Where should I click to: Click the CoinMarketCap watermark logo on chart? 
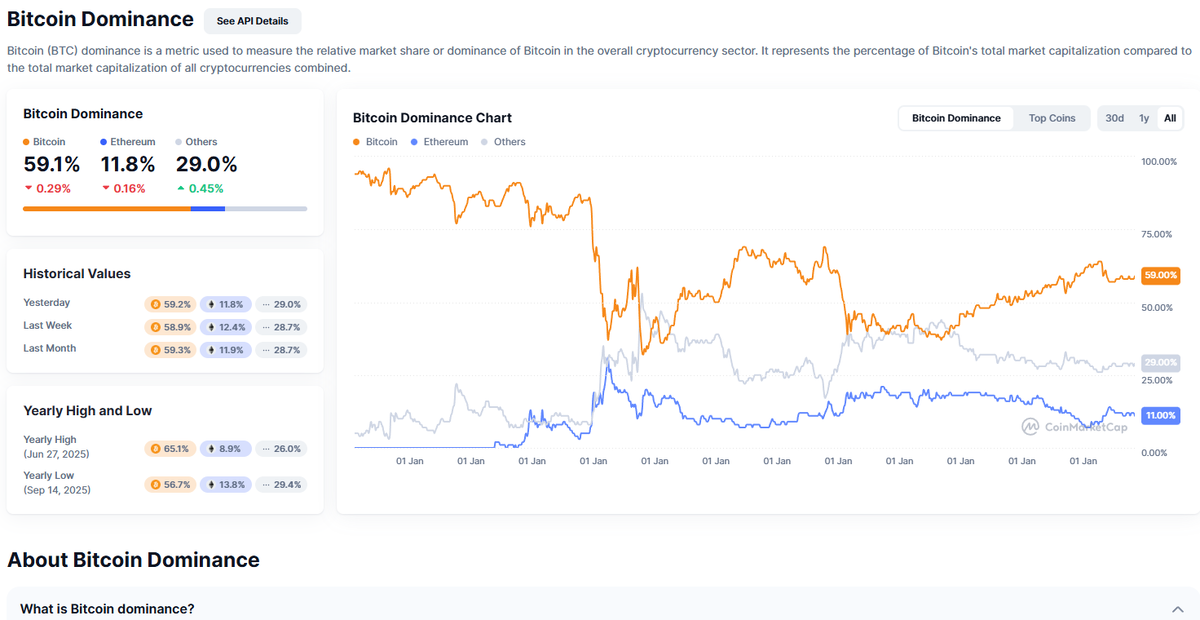coord(1031,427)
